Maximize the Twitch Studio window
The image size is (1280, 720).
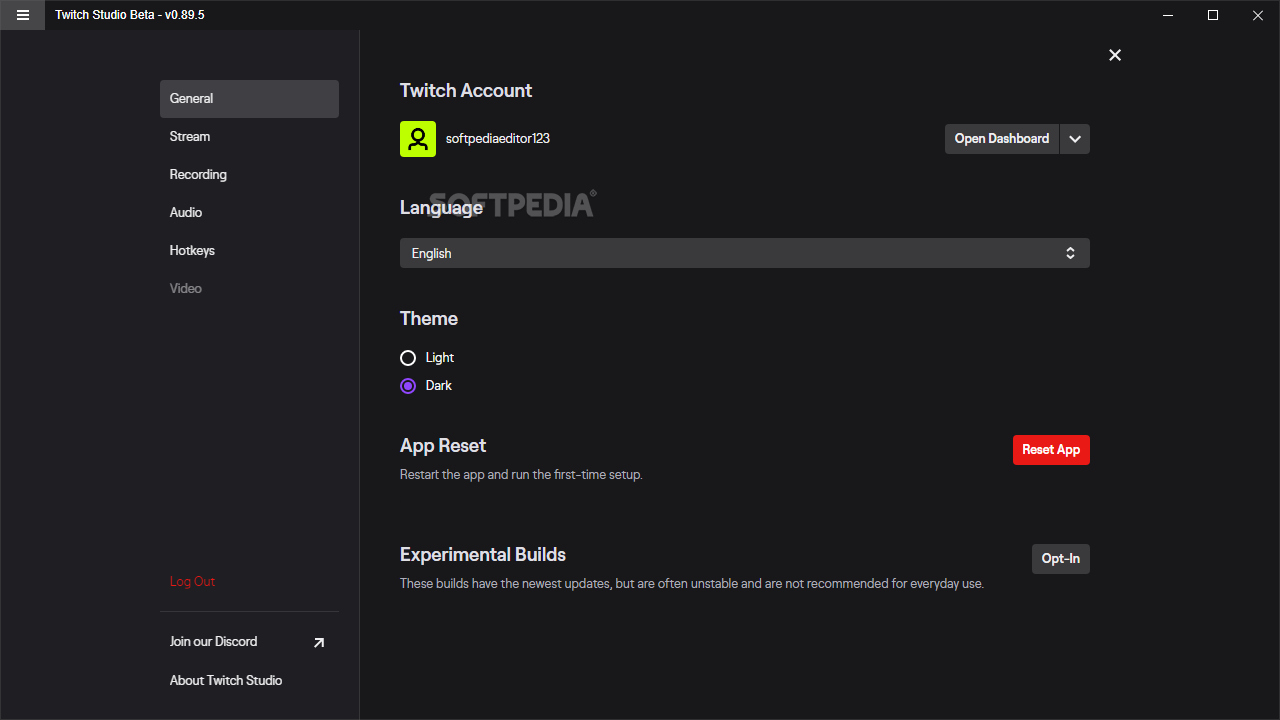pyautogui.click(x=1213, y=15)
